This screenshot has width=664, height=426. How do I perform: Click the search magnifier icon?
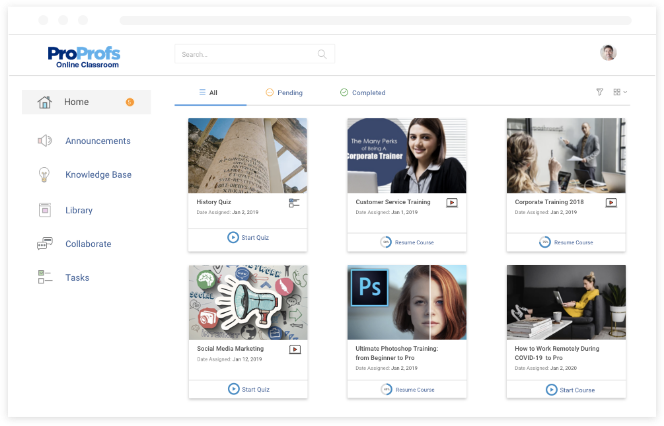(322, 54)
